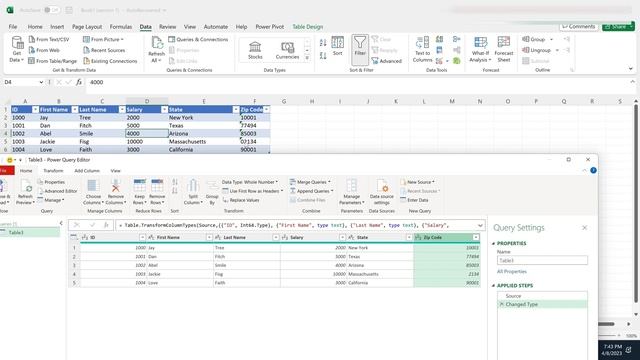This screenshot has width=640, height=360.
Task: Click Keep Rows in Power Query
Action: (139, 192)
